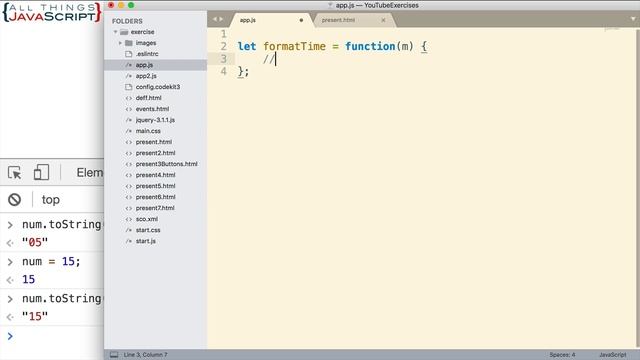Open events.html in sidebar

click(152, 109)
